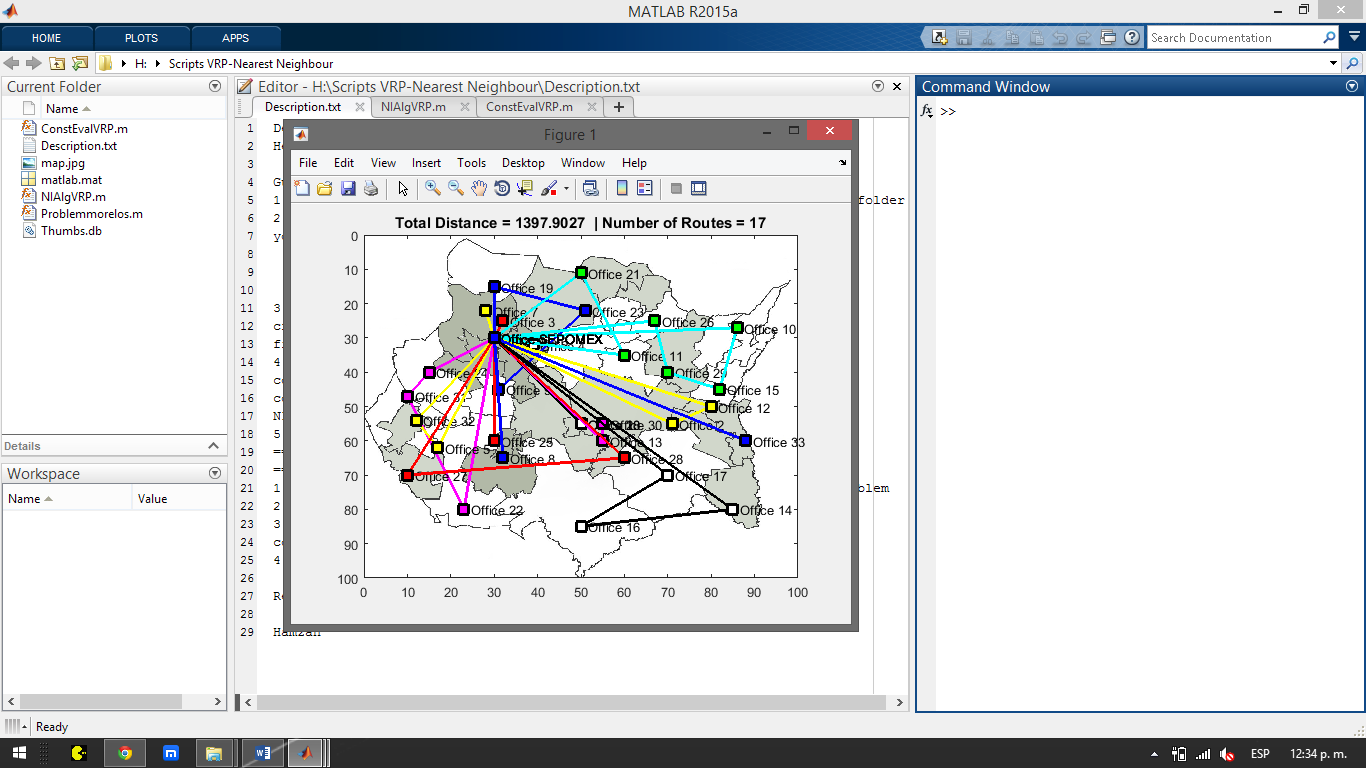Expand the Details panel chevron
1366x768 pixels.
pos(214,446)
